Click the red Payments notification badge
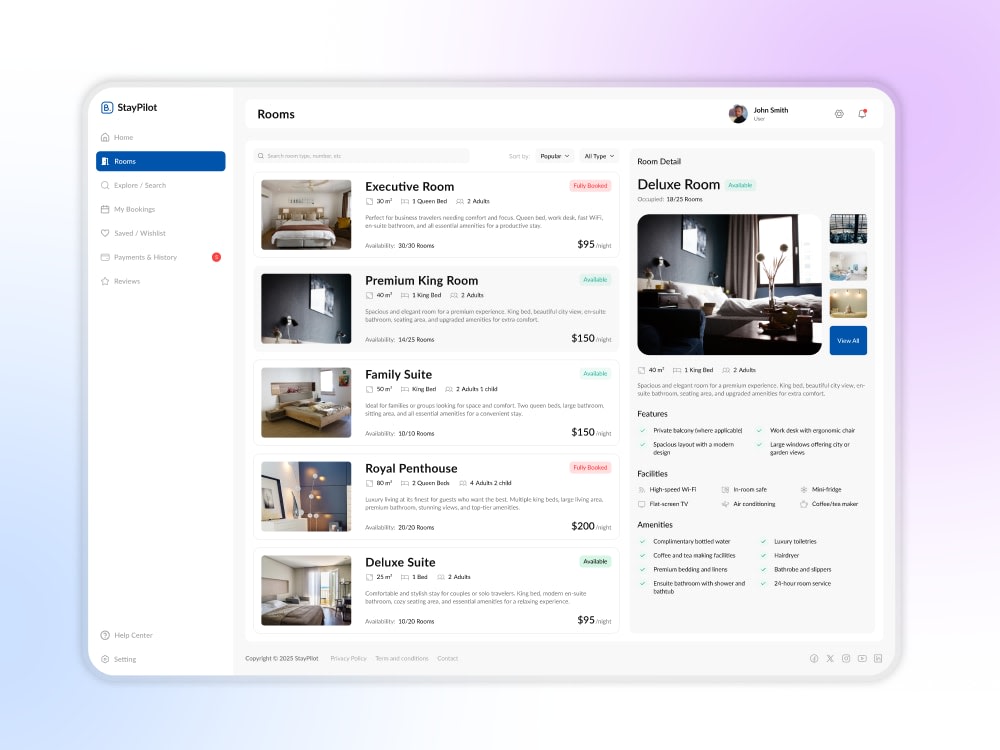The width and height of the screenshot is (1000, 750). coord(216,257)
